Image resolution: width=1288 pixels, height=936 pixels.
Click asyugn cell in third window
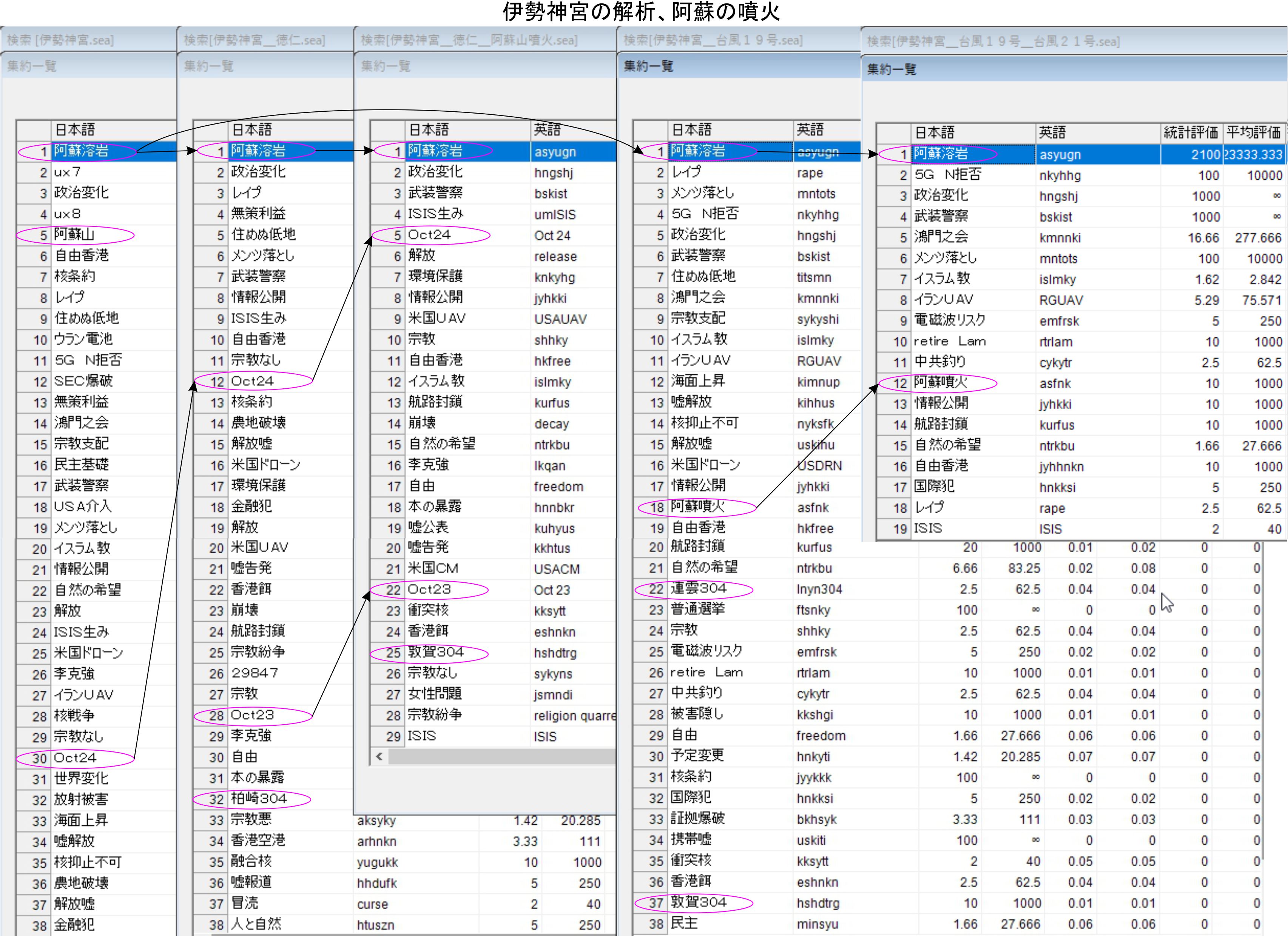(555, 152)
